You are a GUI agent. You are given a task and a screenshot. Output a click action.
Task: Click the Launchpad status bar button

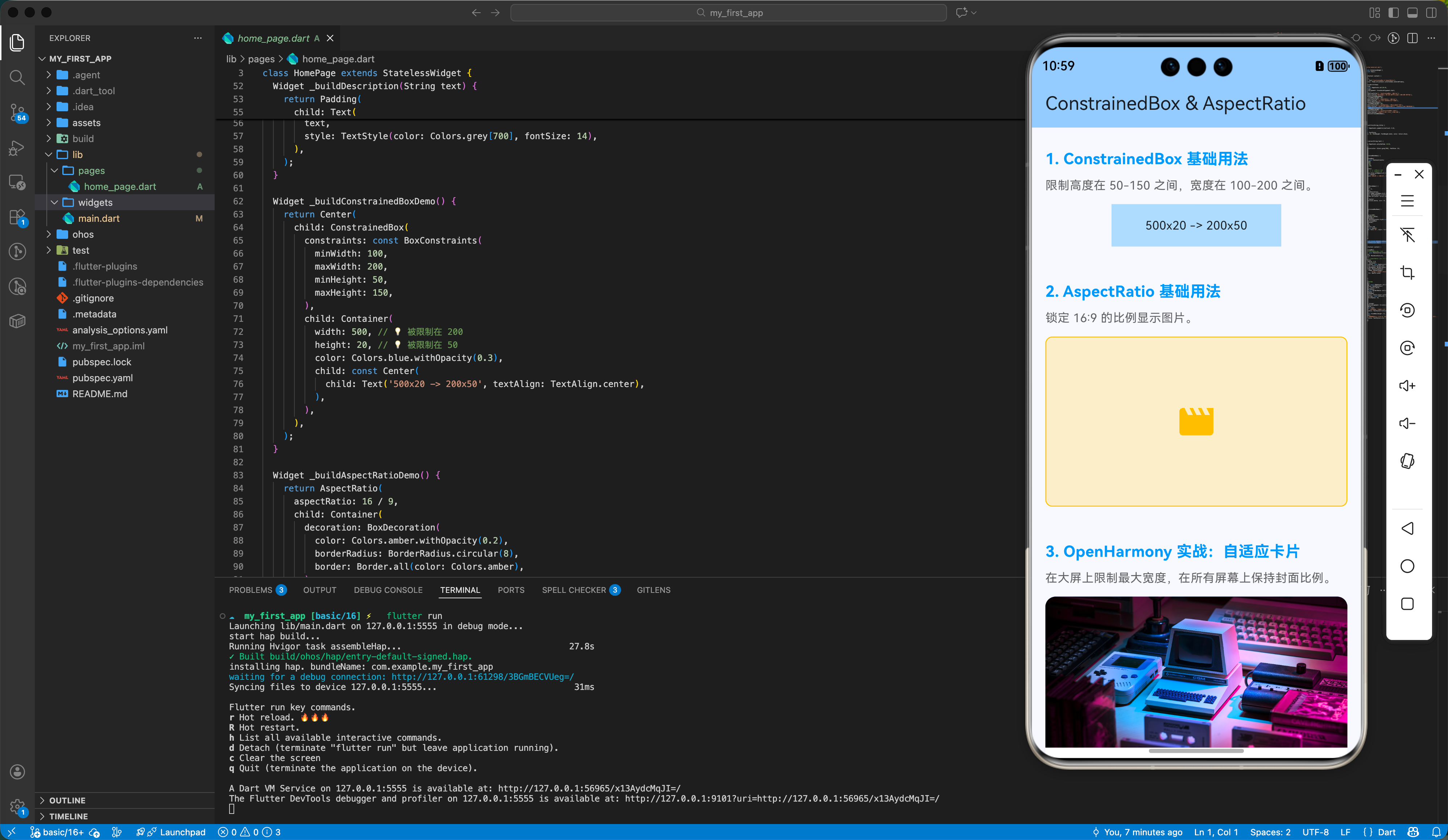182,832
